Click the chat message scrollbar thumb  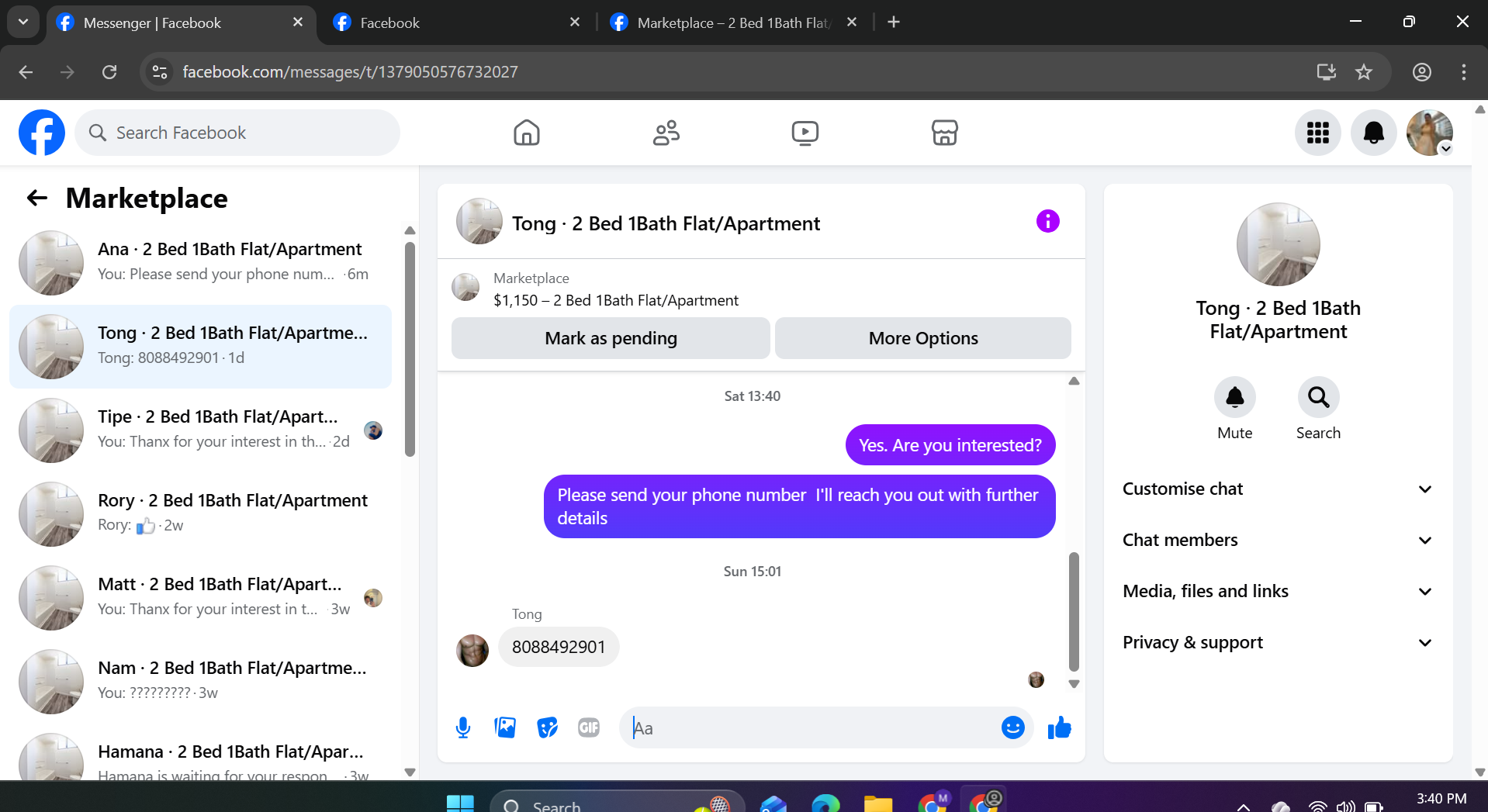(x=1074, y=612)
